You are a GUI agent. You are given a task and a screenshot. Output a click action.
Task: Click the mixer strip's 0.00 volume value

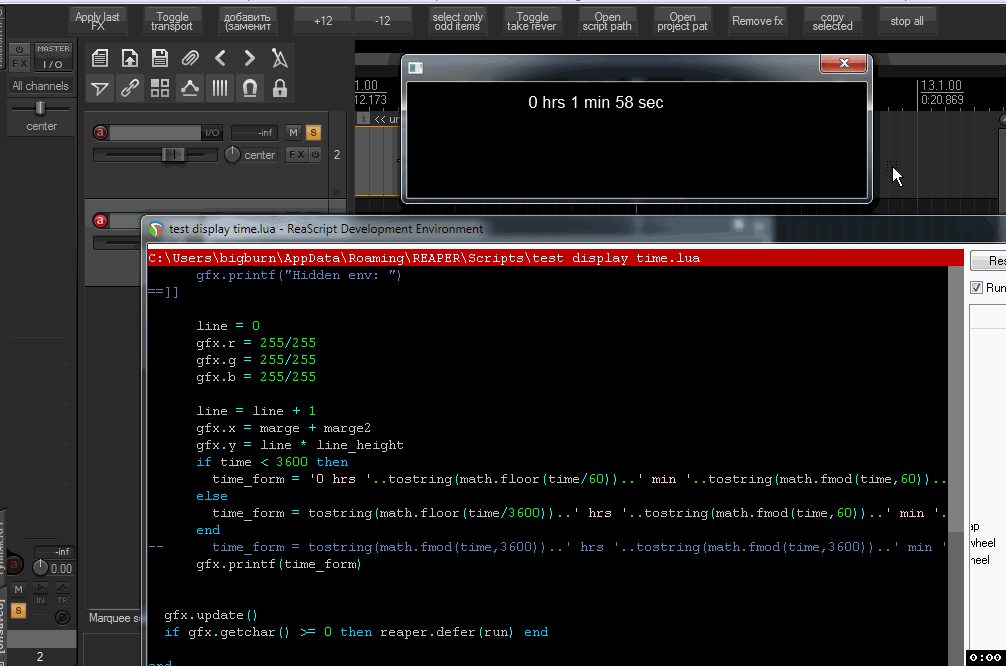(x=62, y=569)
